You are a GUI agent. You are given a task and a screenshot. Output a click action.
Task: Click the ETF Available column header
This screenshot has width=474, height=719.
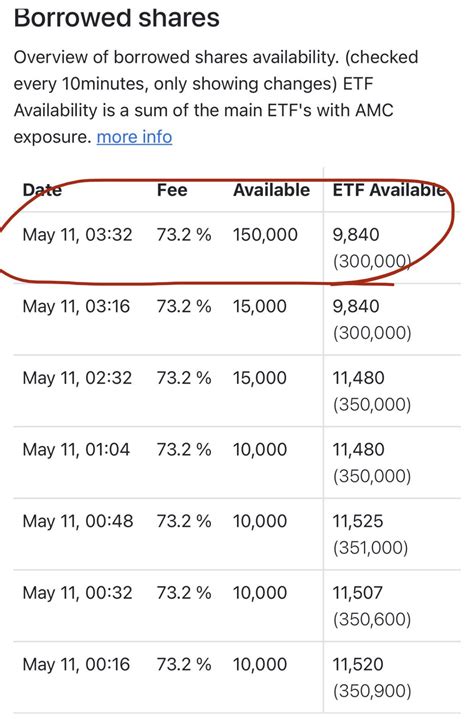389,190
